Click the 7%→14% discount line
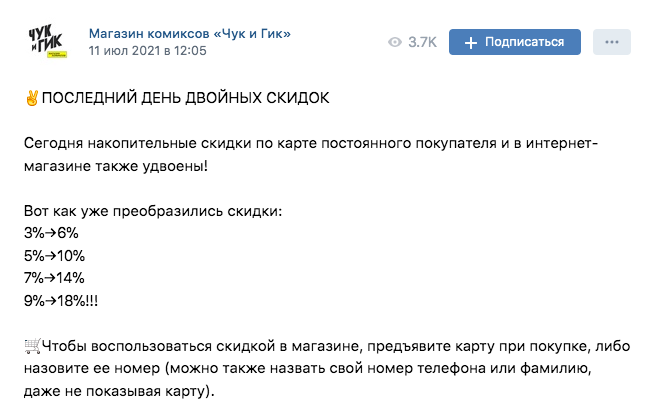The width and height of the screenshot is (655, 417). 54,277
